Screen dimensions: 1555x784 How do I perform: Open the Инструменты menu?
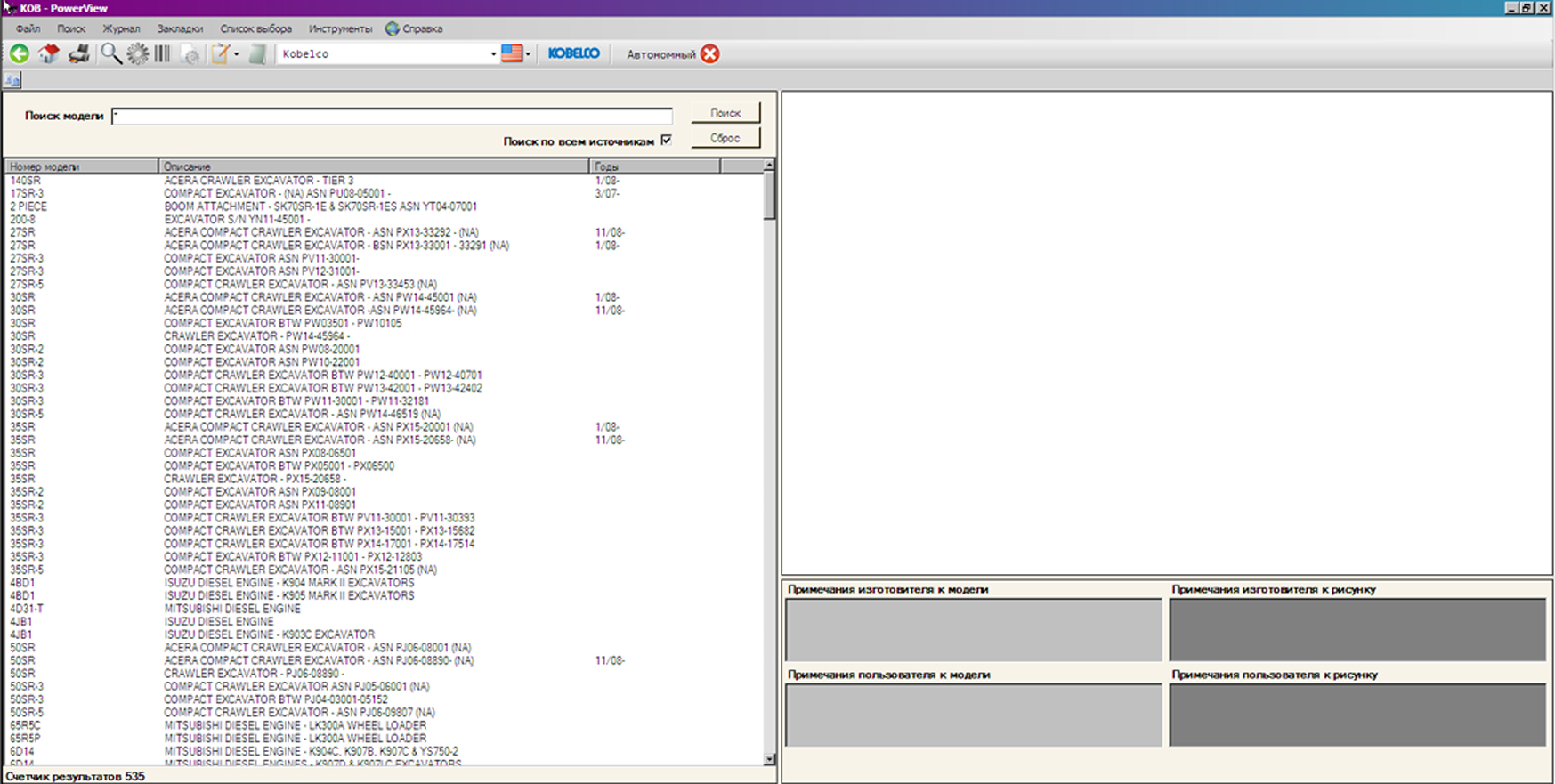click(340, 28)
